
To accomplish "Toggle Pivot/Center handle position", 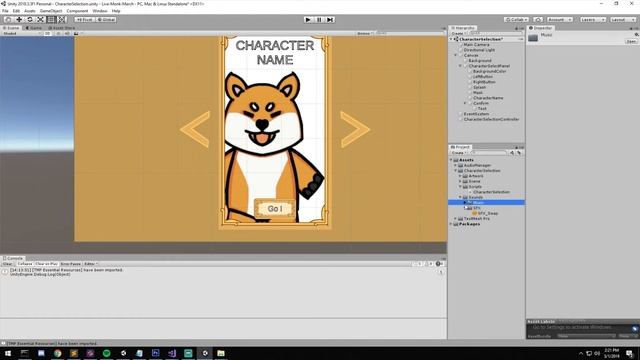I will (84, 20).
